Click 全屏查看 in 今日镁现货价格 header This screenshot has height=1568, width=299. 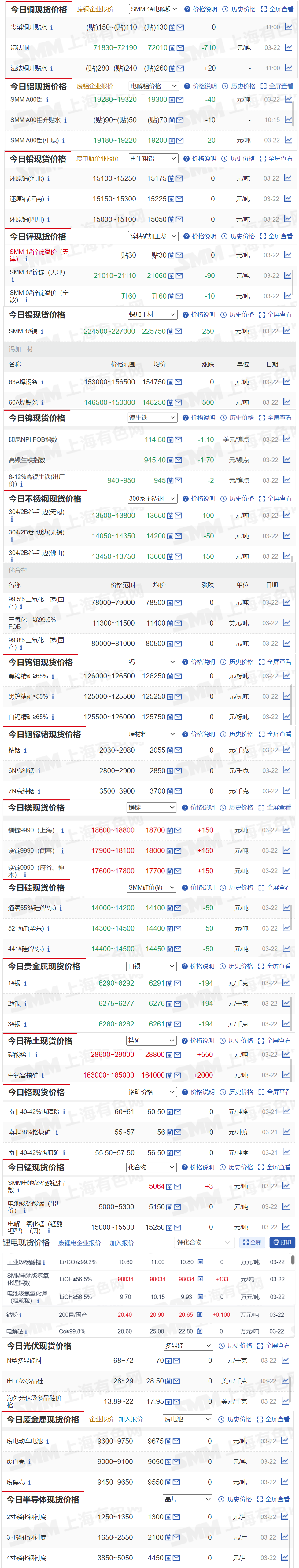(x=275, y=808)
